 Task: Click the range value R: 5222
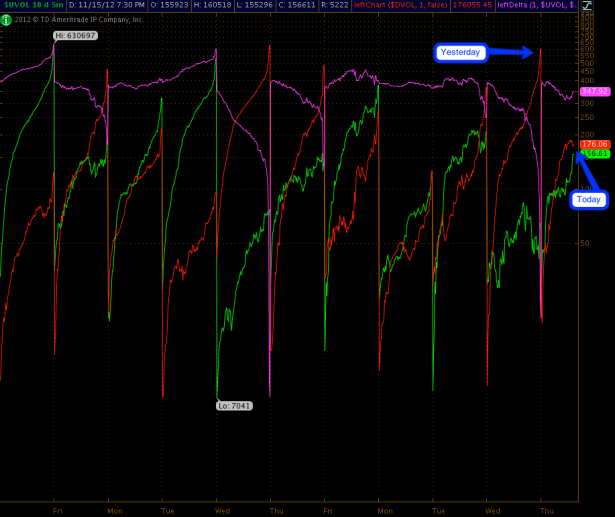(335, 5)
